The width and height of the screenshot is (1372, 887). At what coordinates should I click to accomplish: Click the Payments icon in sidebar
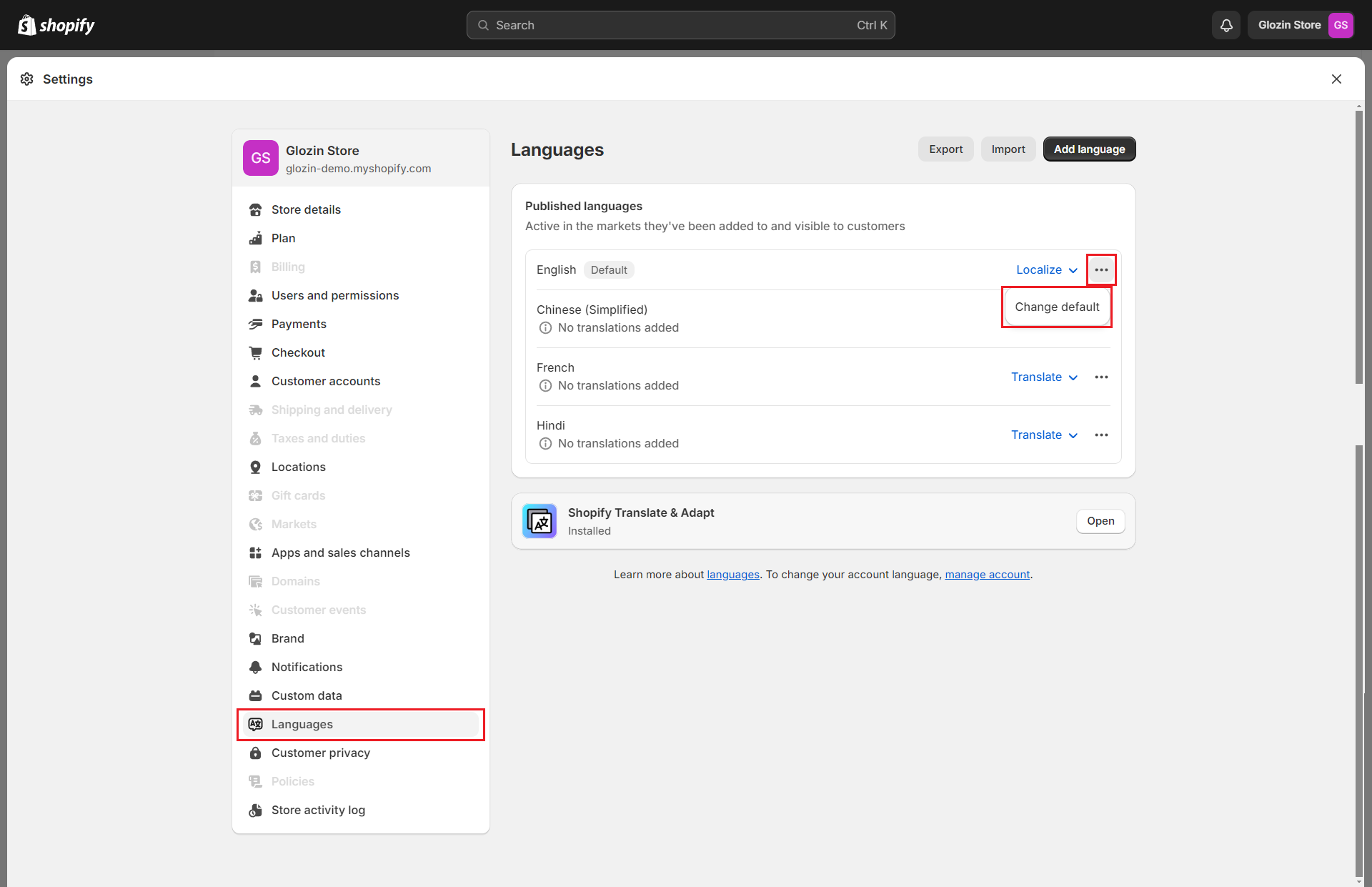[x=255, y=324]
